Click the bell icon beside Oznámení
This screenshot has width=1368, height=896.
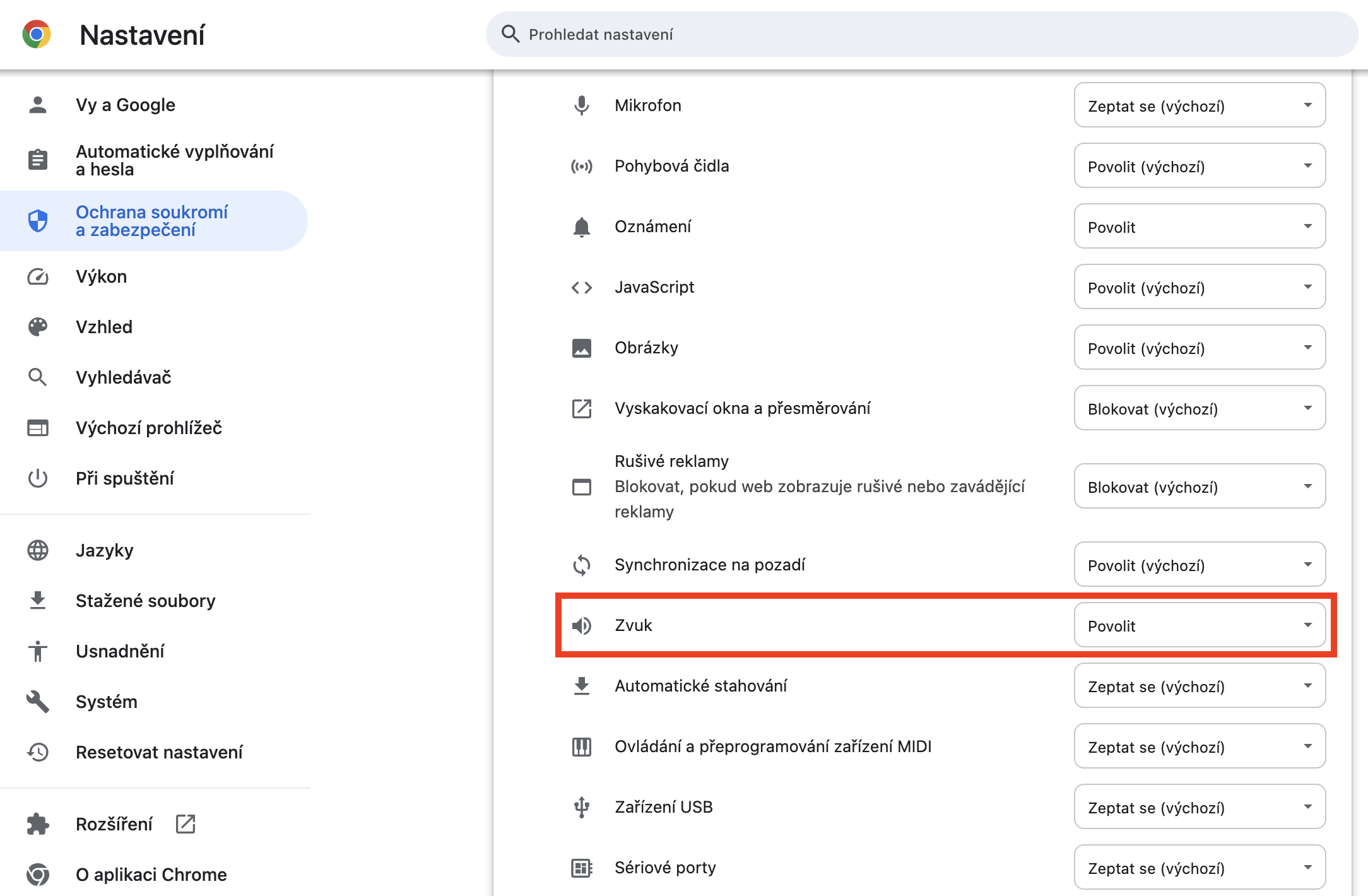(581, 227)
